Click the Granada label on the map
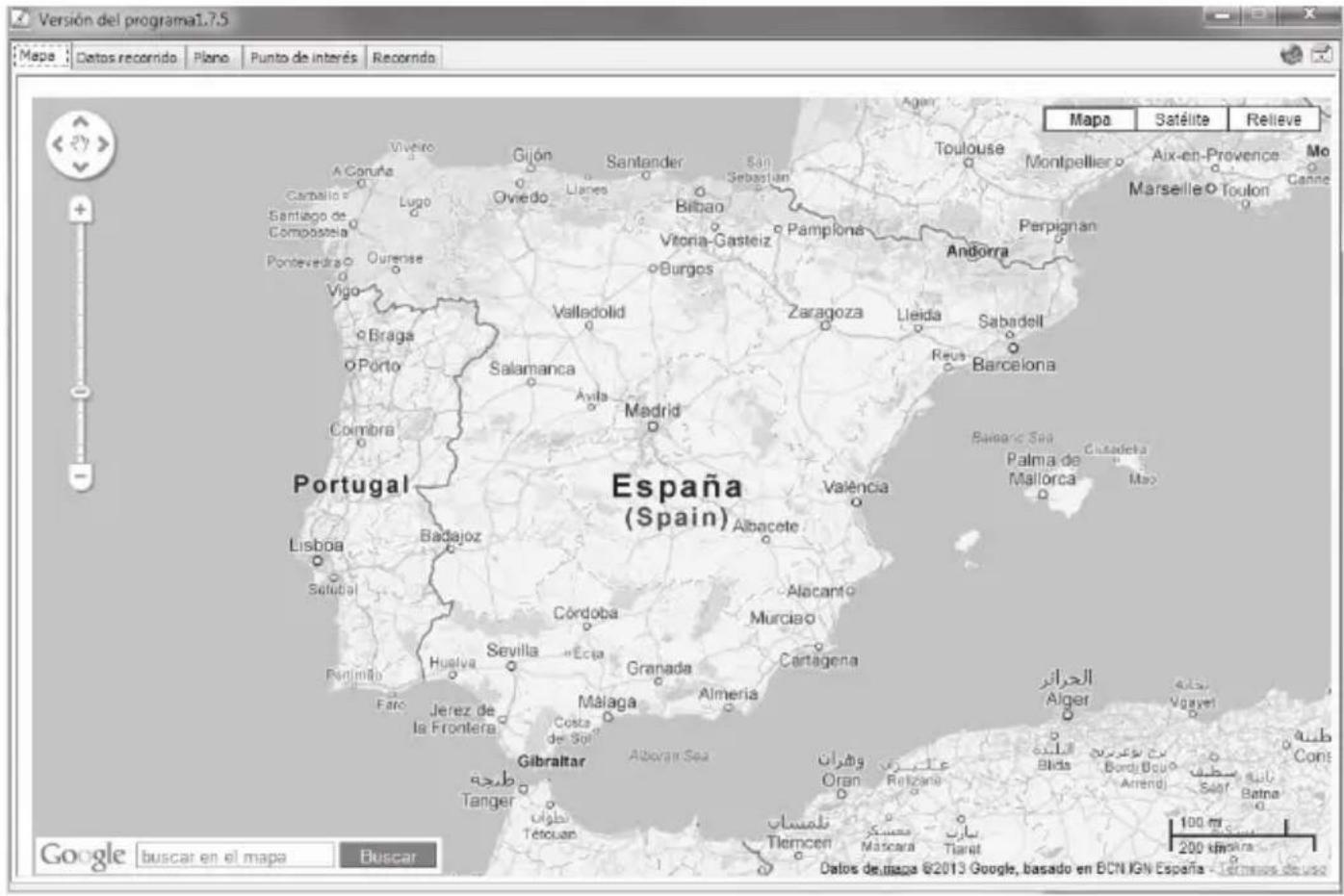1344x896 pixels. [659, 667]
